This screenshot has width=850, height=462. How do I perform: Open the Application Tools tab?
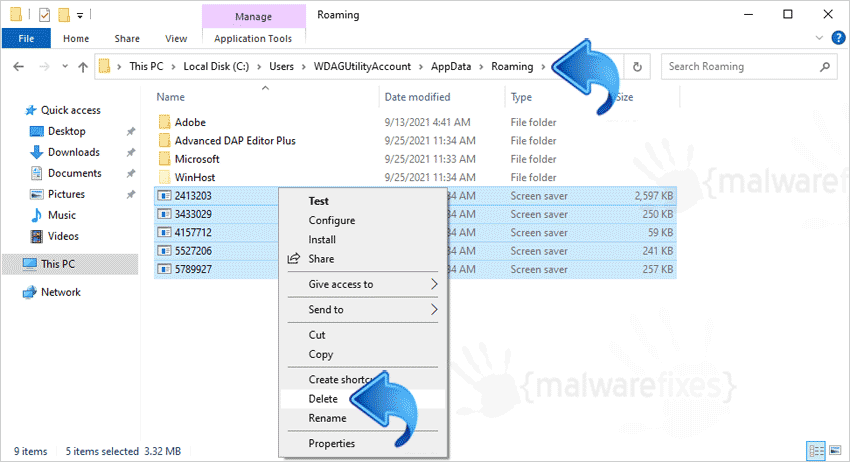tap(253, 38)
